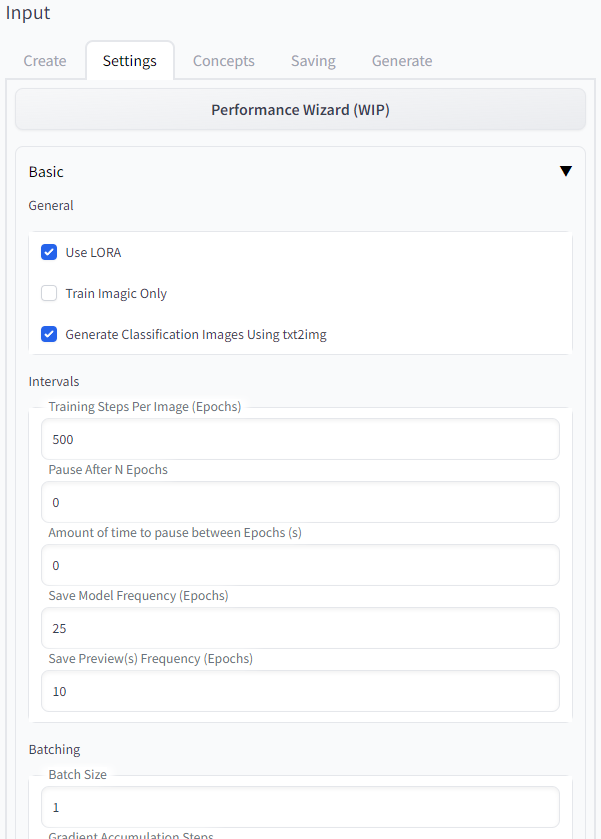Open the Generate tab
The width and height of the screenshot is (601, 839).
click(401, 61)
